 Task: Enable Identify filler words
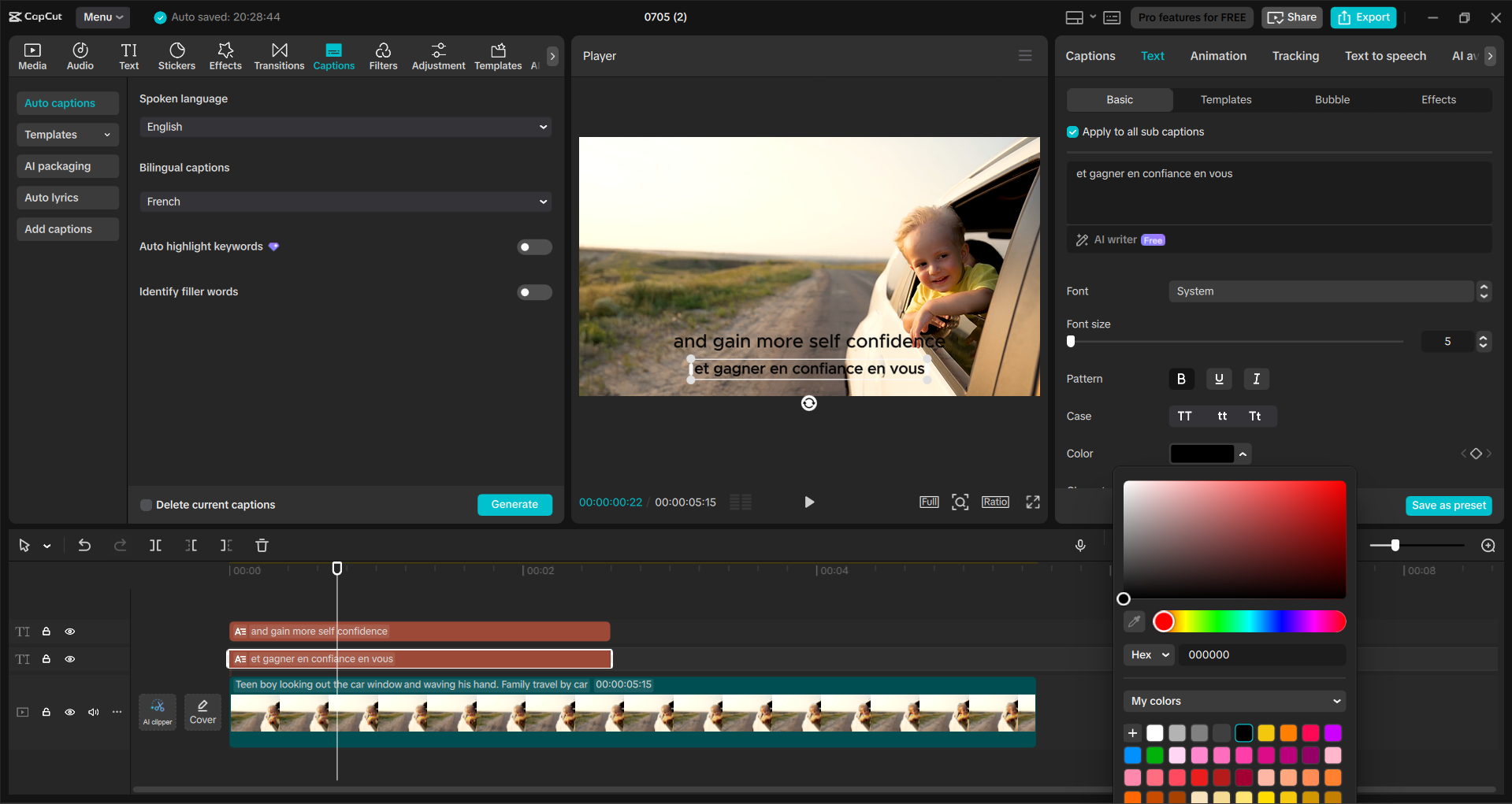(534, 292)
